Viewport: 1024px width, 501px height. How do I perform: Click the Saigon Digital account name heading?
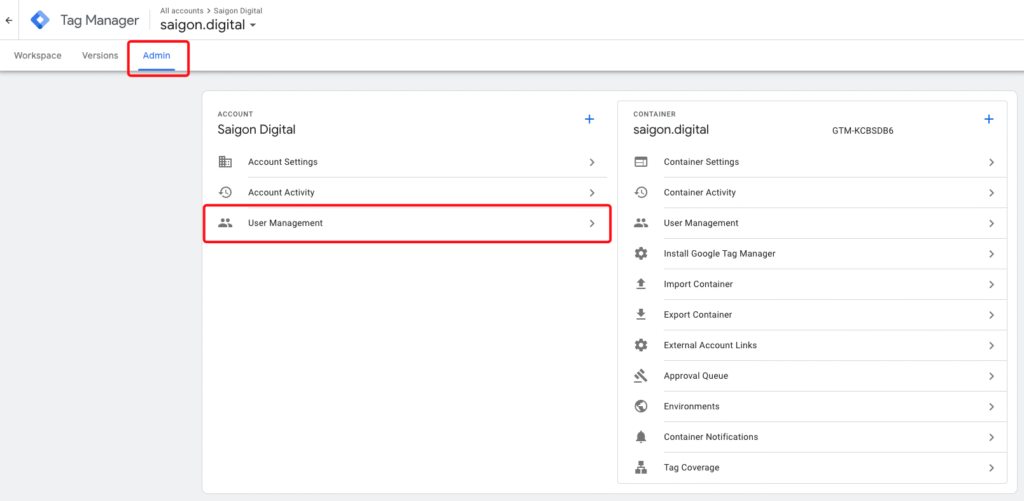coord(257,130)
